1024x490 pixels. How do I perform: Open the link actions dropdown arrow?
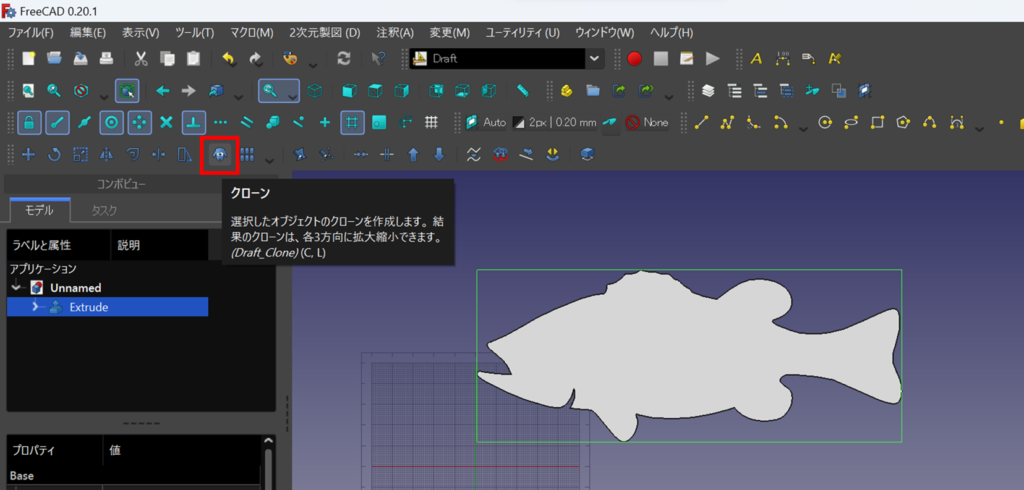[668, 95]
